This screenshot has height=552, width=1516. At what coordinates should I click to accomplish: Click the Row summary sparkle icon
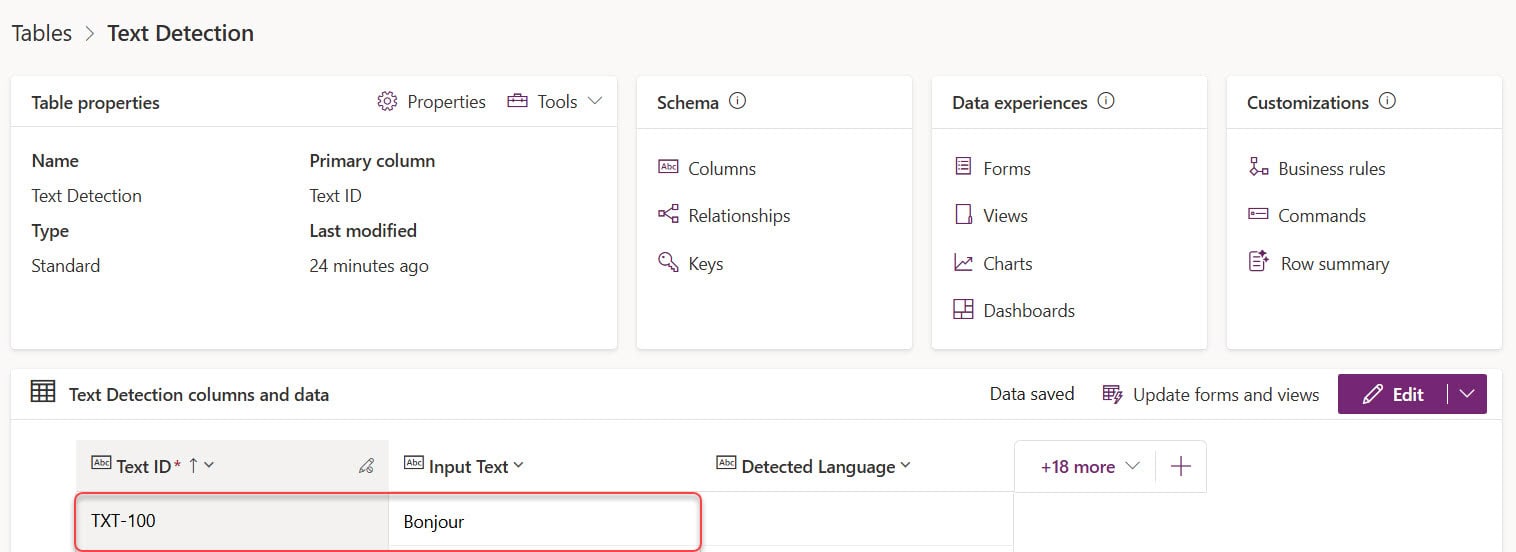(1259, 261)
